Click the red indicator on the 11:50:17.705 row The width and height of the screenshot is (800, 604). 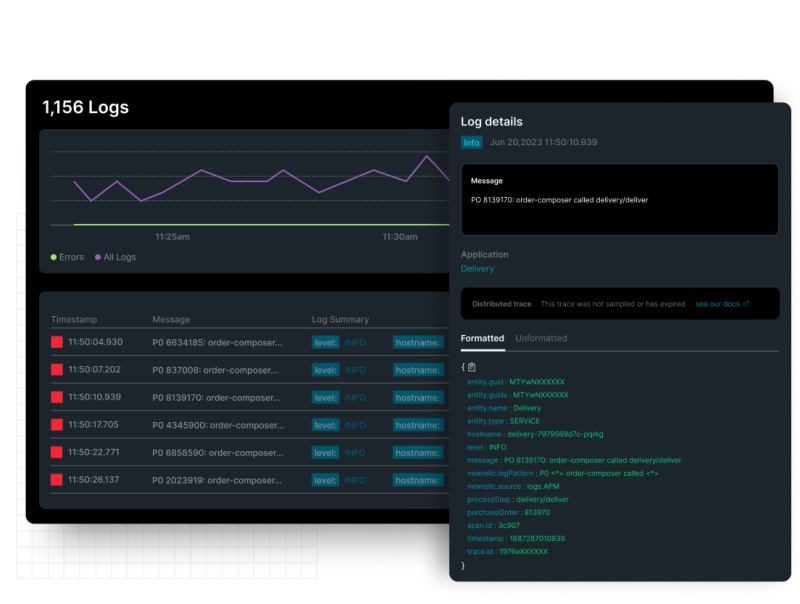click(x=56, y=424)
